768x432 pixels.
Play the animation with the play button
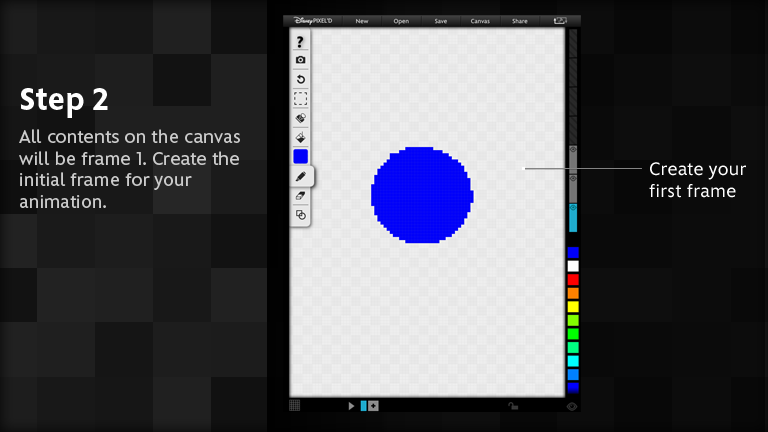tap(351, 406)
